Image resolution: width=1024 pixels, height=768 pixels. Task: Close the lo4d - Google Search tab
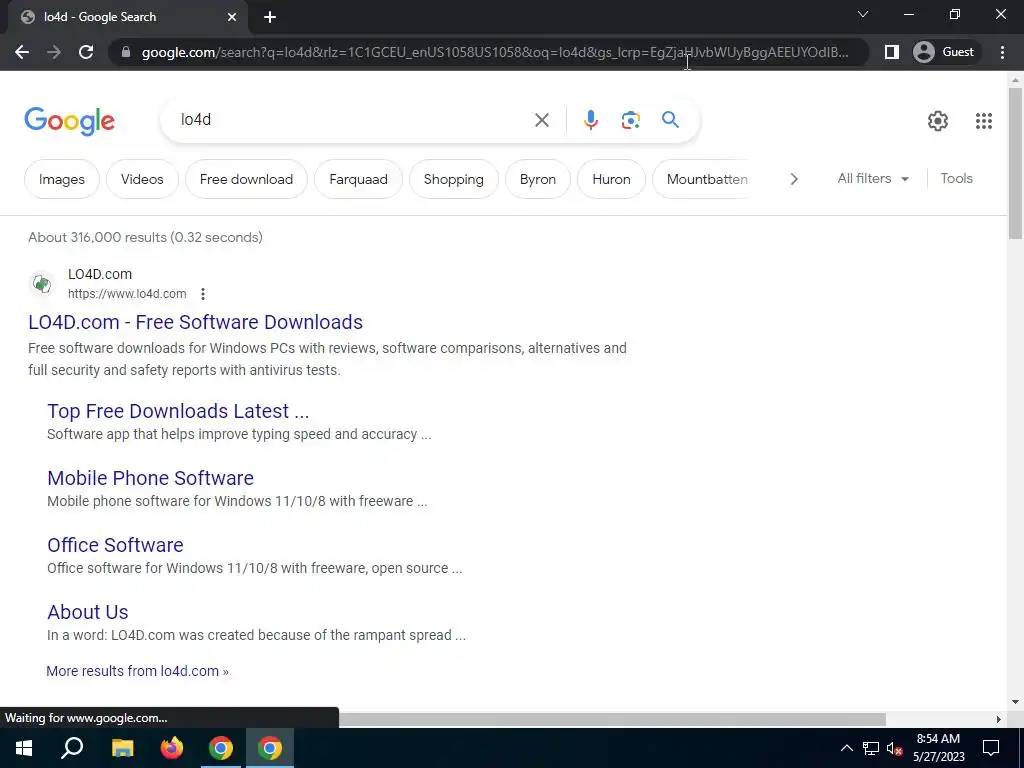[x=232, y=17]
